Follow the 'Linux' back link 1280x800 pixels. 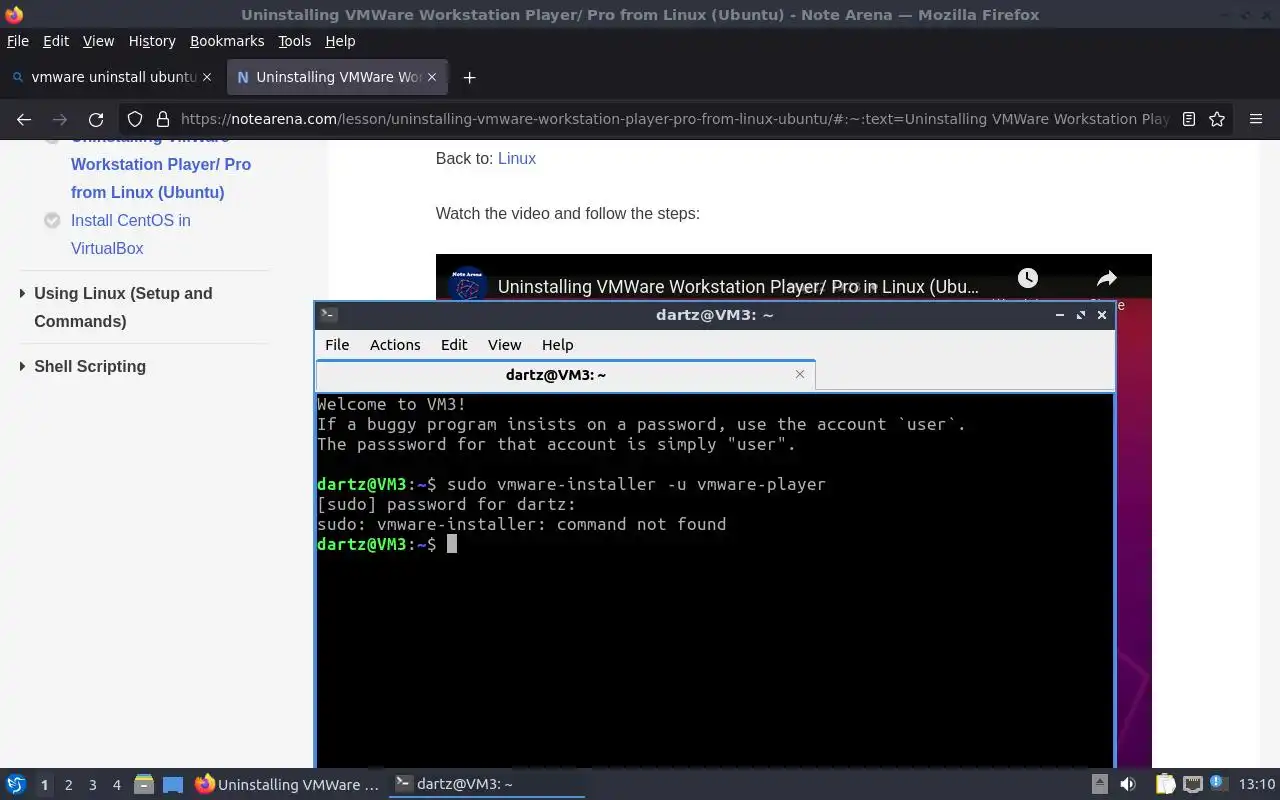(517, 158)
